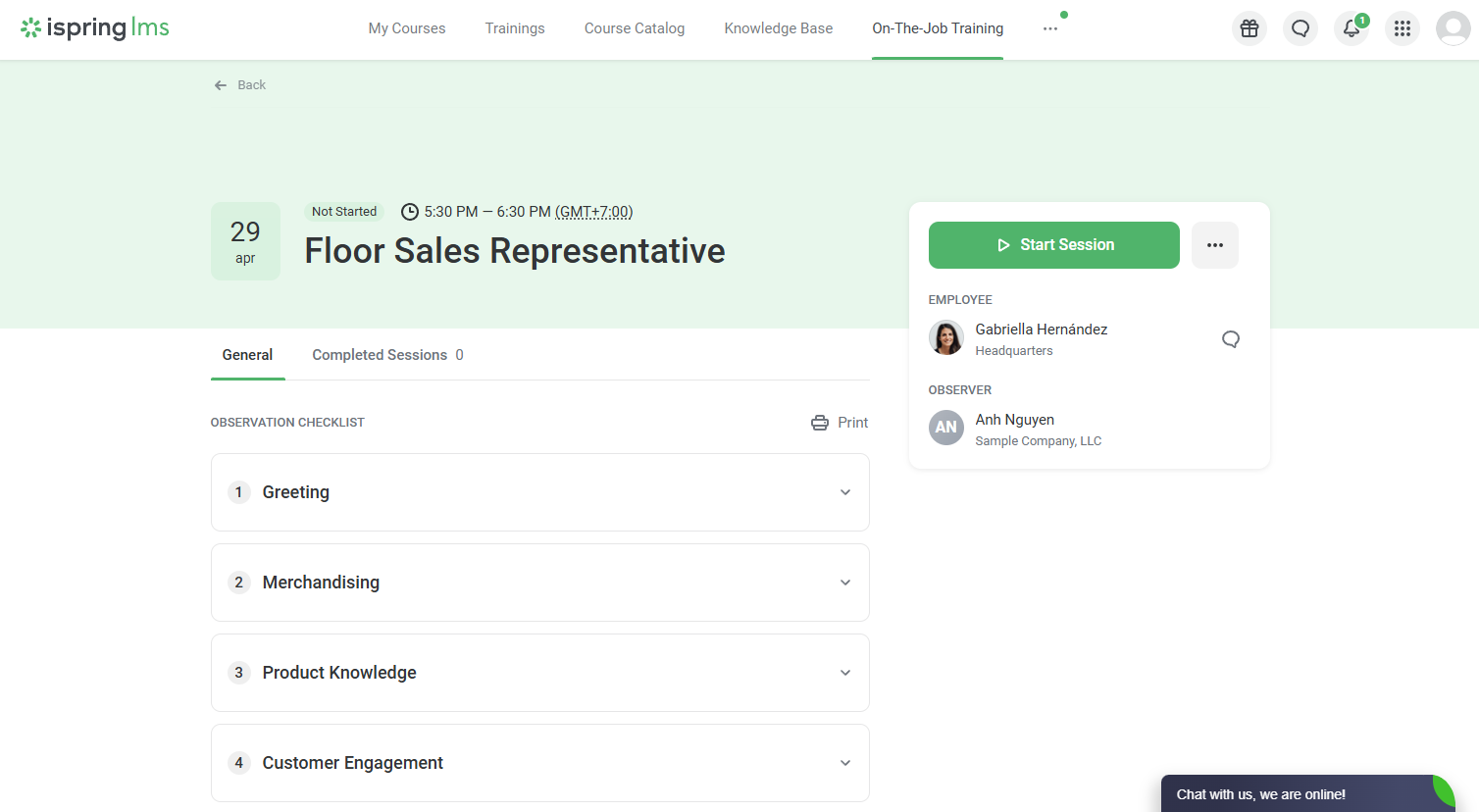Click the Print label text
This screenshot has width=1479, height=812.
(x=853, y=423)
